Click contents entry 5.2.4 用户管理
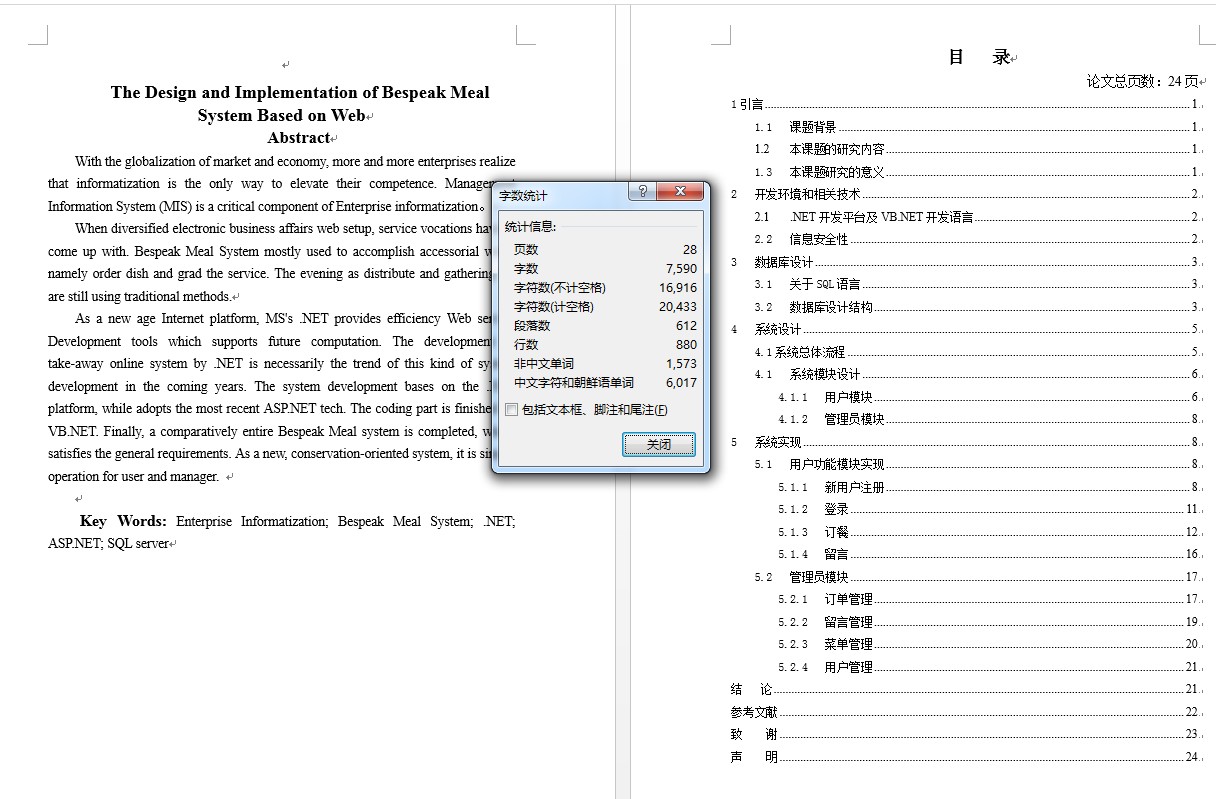This screenshot has width=1216, height=799. [x=988, y=667]
